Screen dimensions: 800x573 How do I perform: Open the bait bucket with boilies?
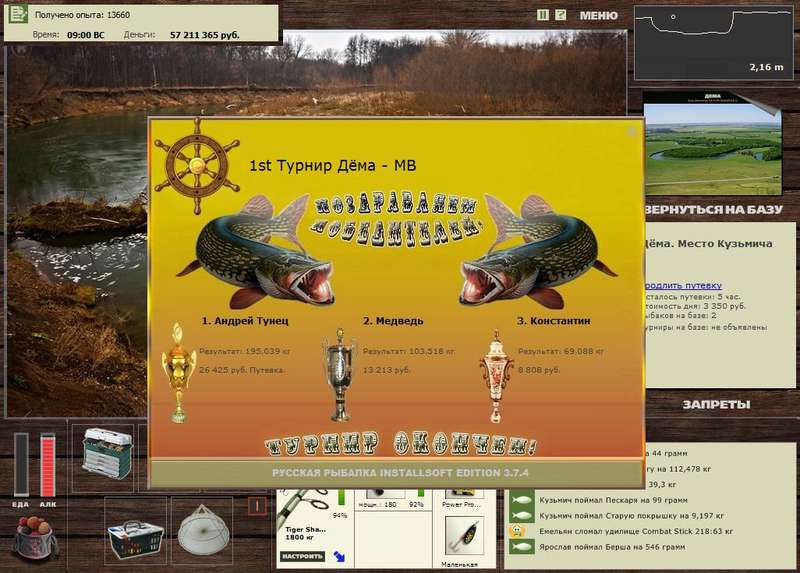coord(34,537)
